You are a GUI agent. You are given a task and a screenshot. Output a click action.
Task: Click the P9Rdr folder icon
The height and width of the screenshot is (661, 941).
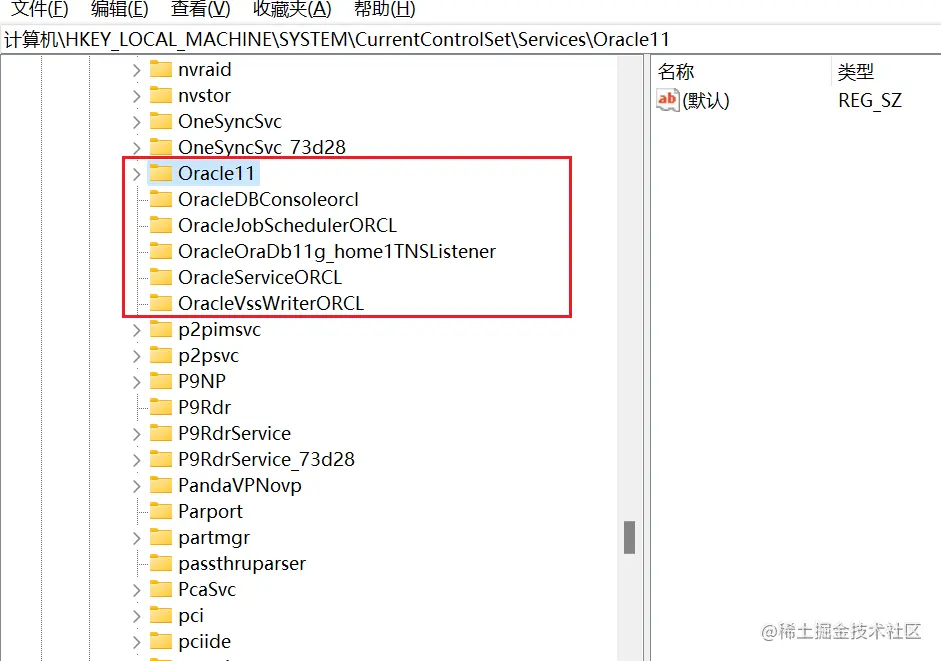pos(160,407)
